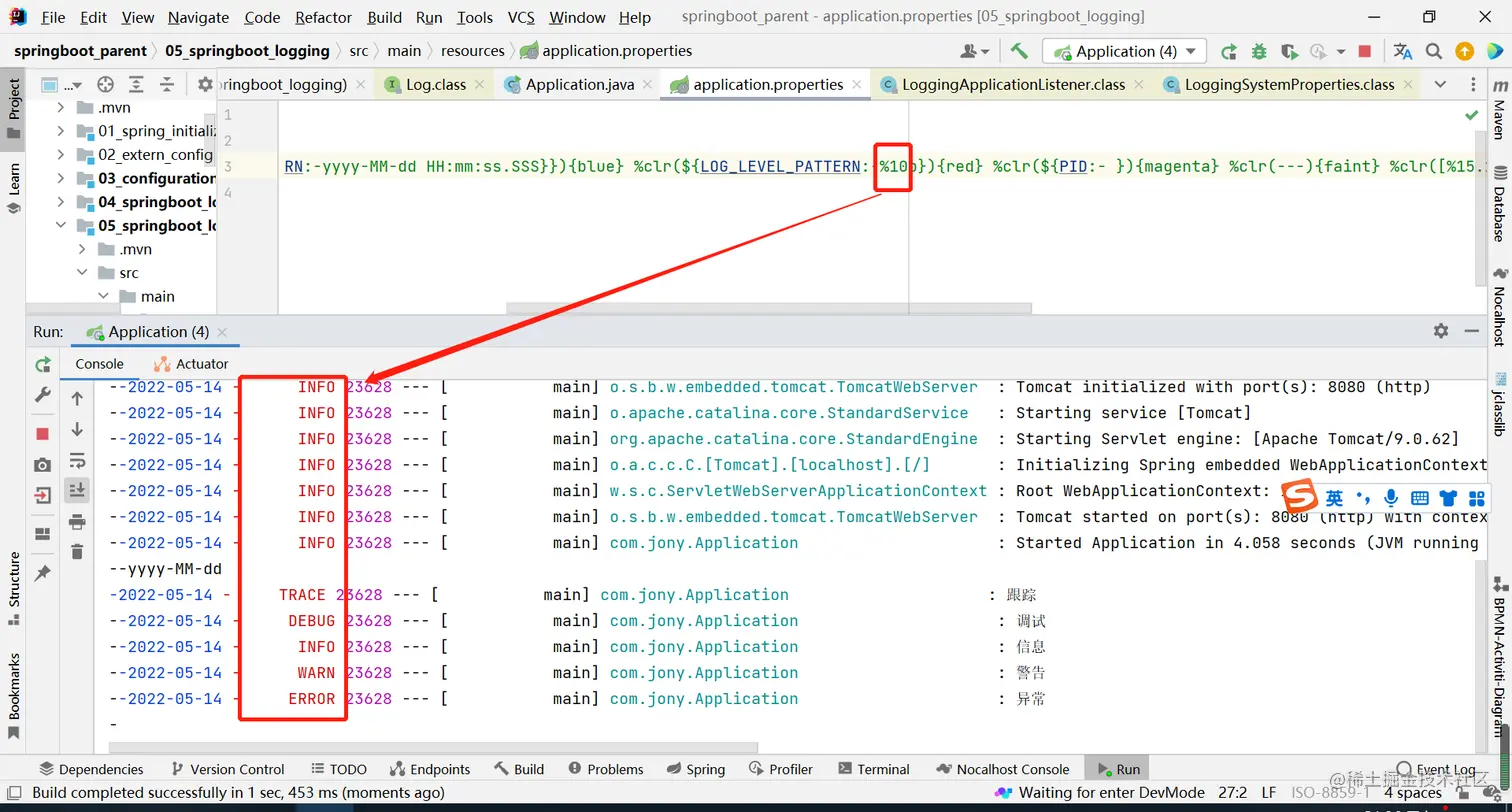Run with Coverage from the shield icon

coord(1289,51)
